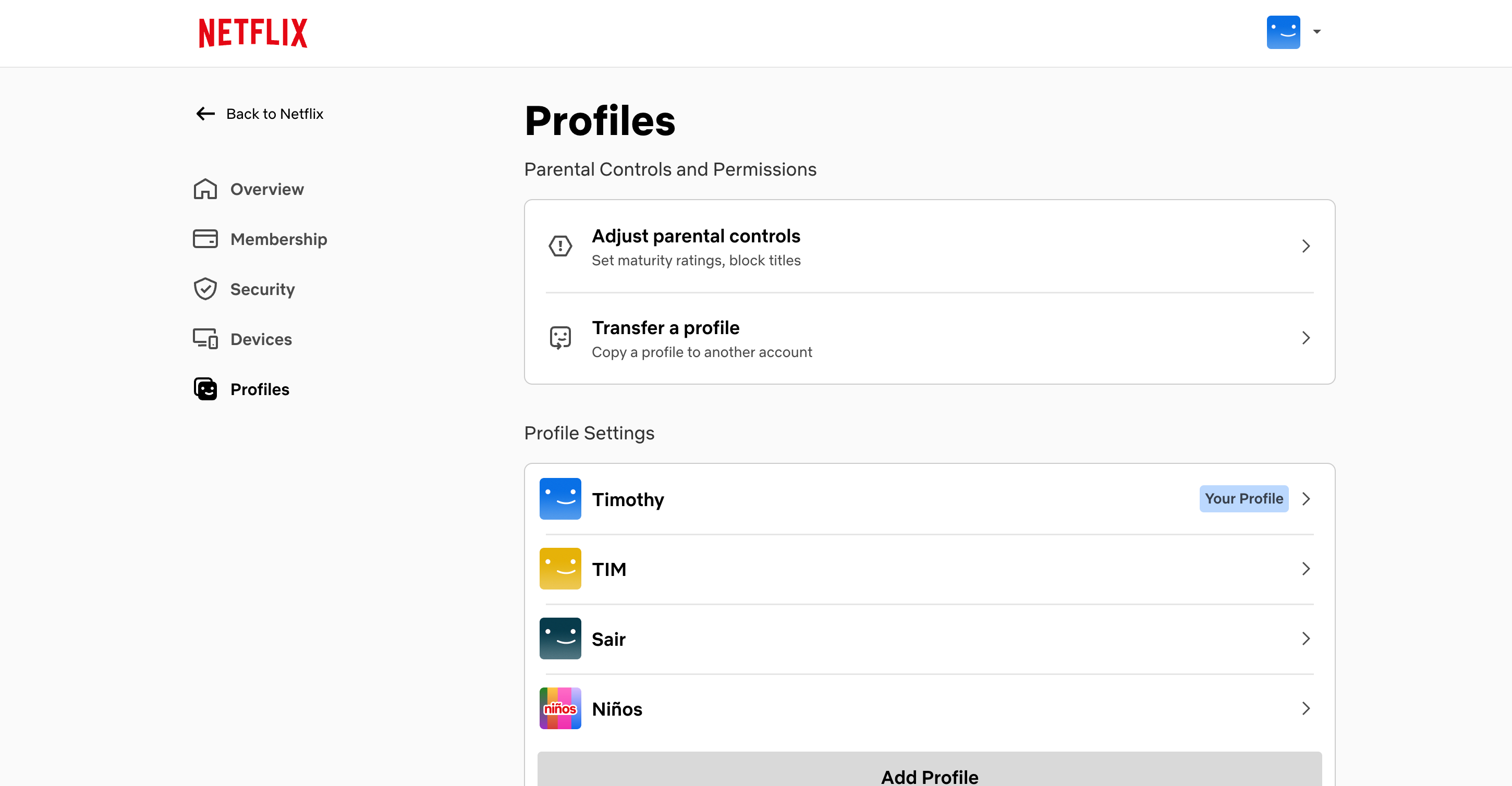Expand the Sair profile row chevron
The height and width of the screenshot is (786, 1512).
click(1306, 638)
